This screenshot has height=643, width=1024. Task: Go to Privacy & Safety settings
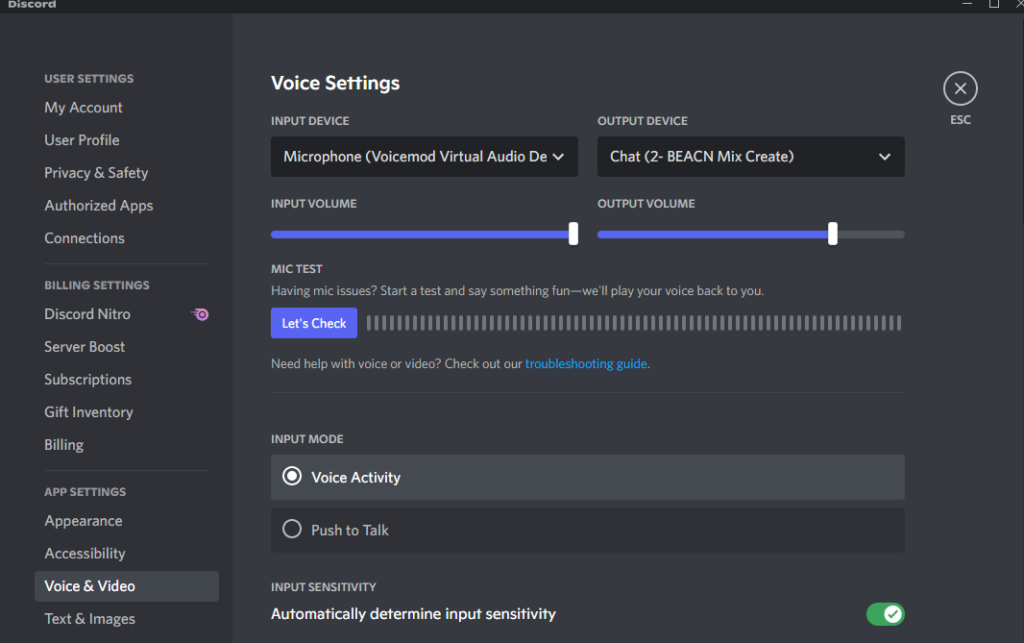[96, 173]
